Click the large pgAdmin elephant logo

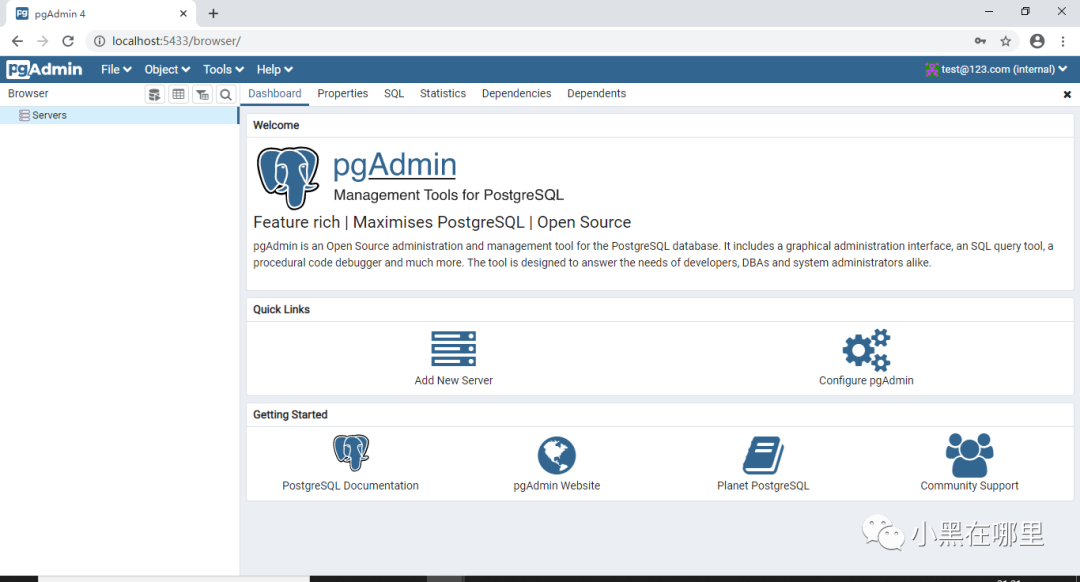click(x=288, y=178)
